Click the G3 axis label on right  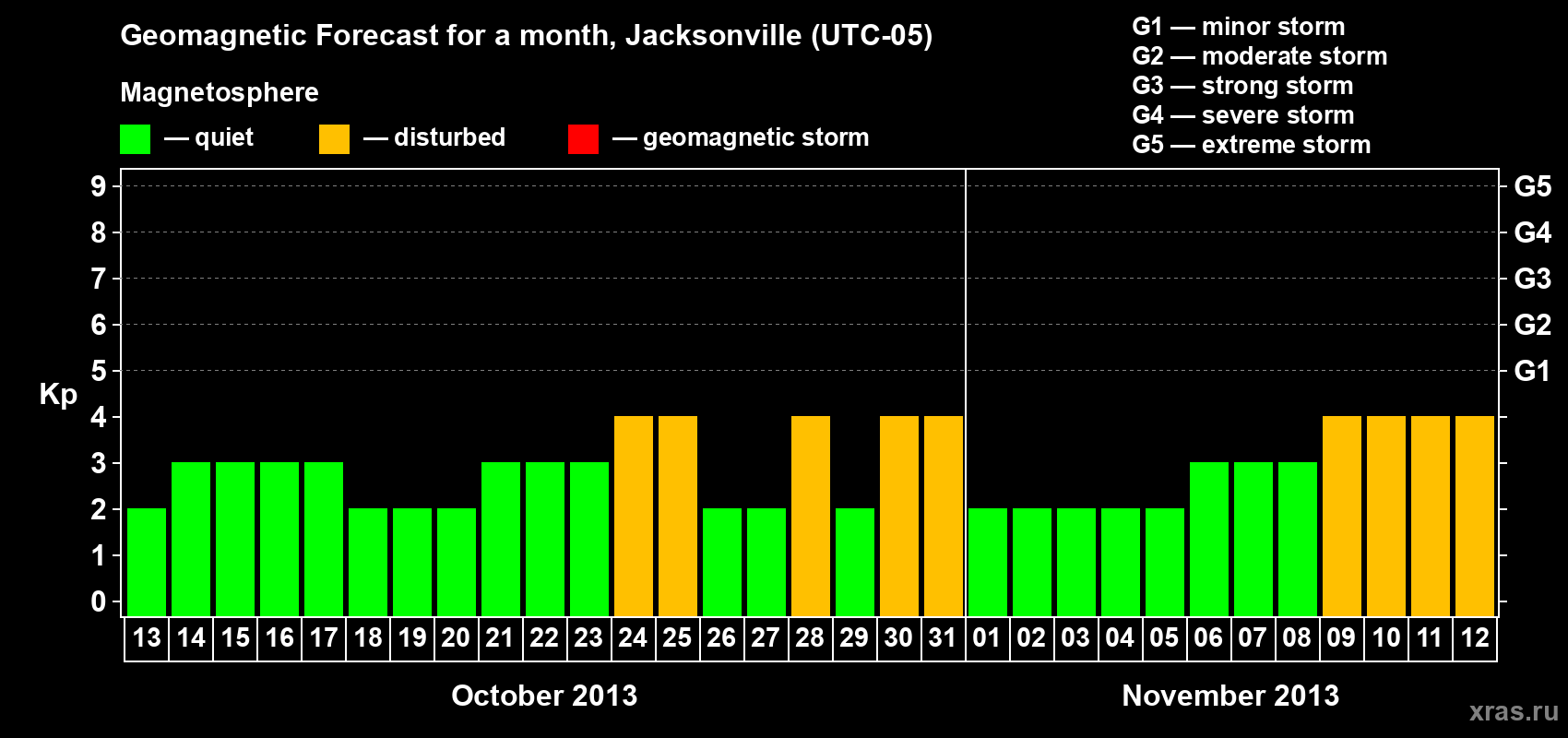click(x=1532, y=279)
